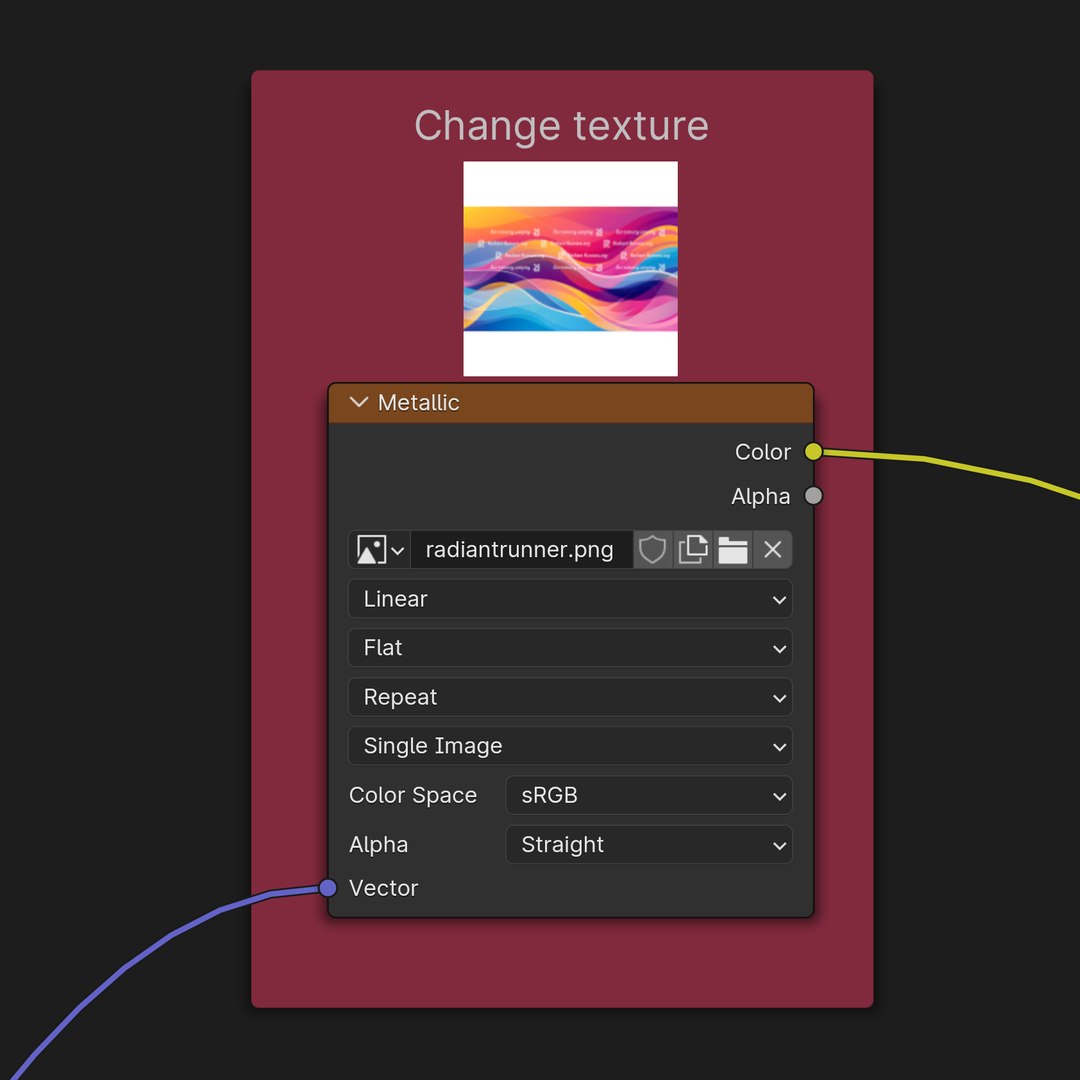
Task: Click the Vector input label
Action: (384, 888)
